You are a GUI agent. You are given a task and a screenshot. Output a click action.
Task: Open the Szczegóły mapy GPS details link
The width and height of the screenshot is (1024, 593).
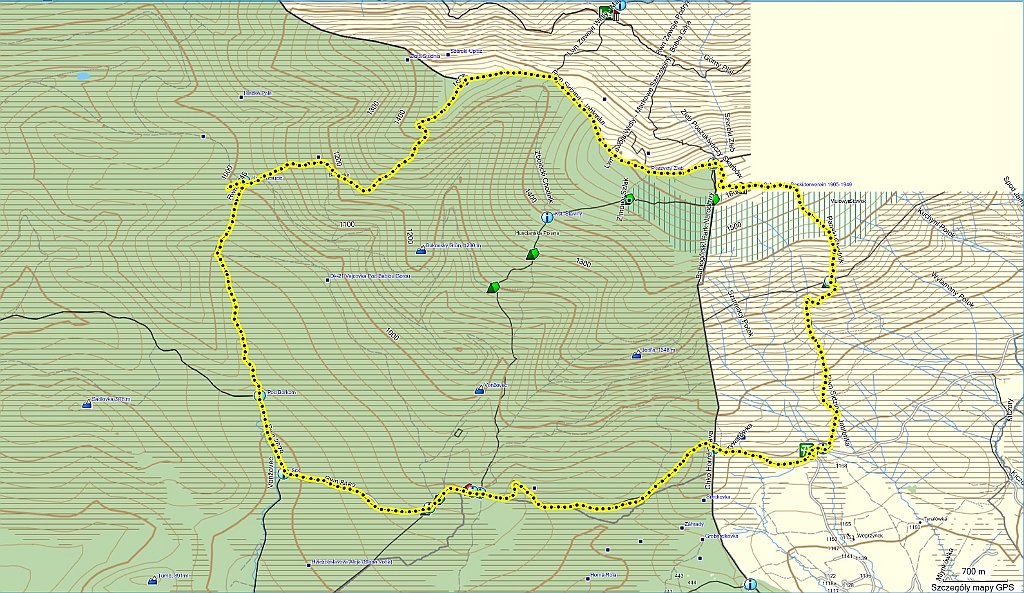coord(972,586)
